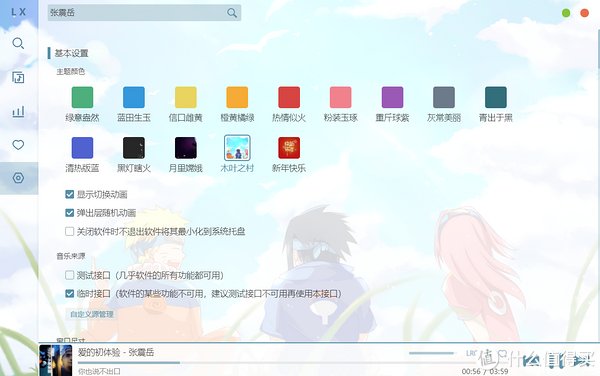Click the 张震岳 search input field

(x=138, y=13)
